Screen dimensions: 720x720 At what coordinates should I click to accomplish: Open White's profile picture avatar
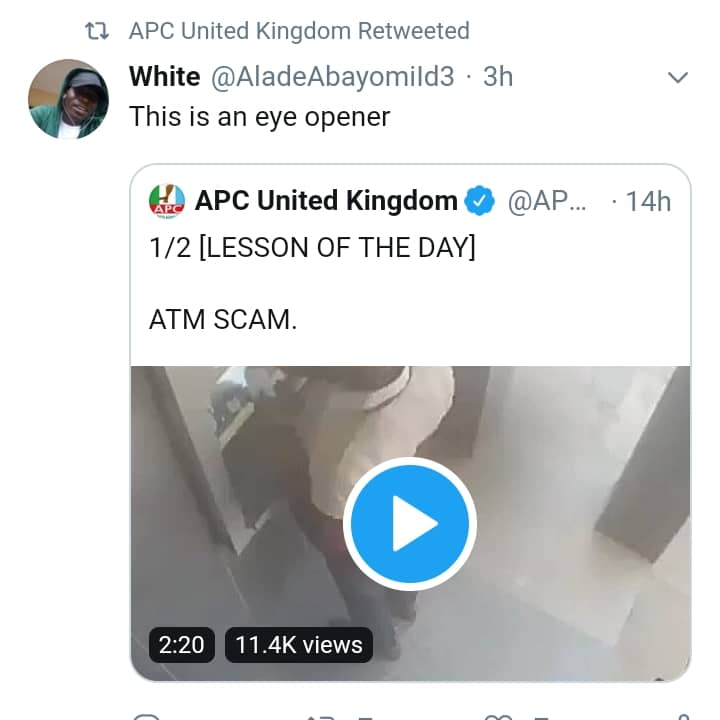pos(68,98)
